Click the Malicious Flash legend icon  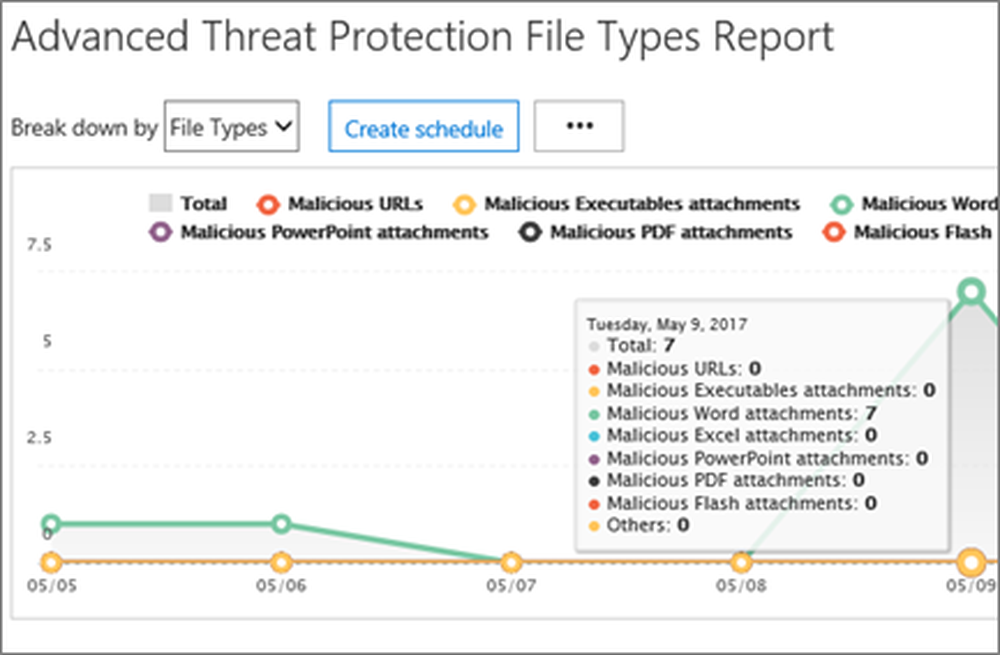coord(835,232)
